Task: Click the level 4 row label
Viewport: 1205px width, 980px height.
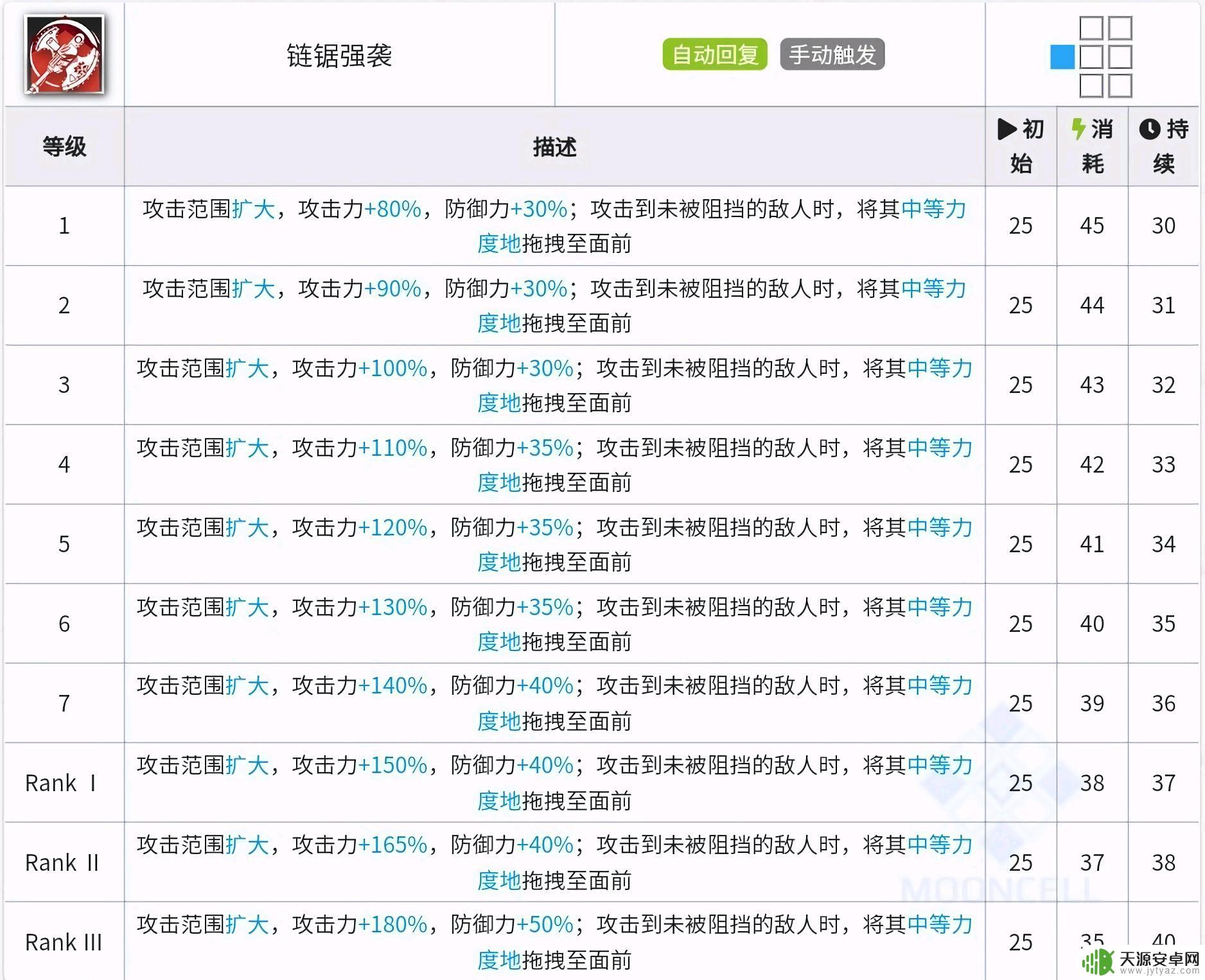Action: click(x=64, y=465)
